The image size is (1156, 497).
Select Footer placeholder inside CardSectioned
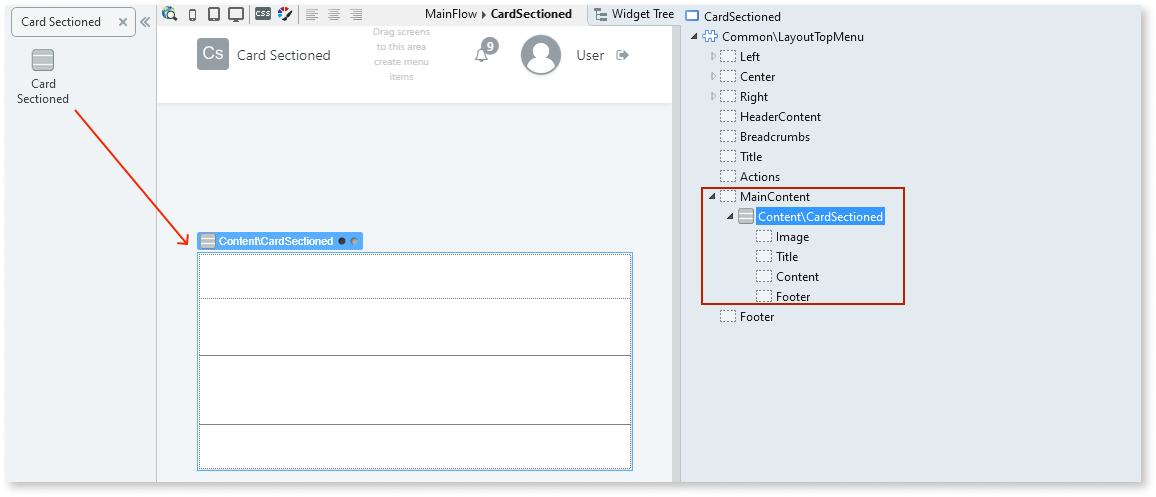793,296
